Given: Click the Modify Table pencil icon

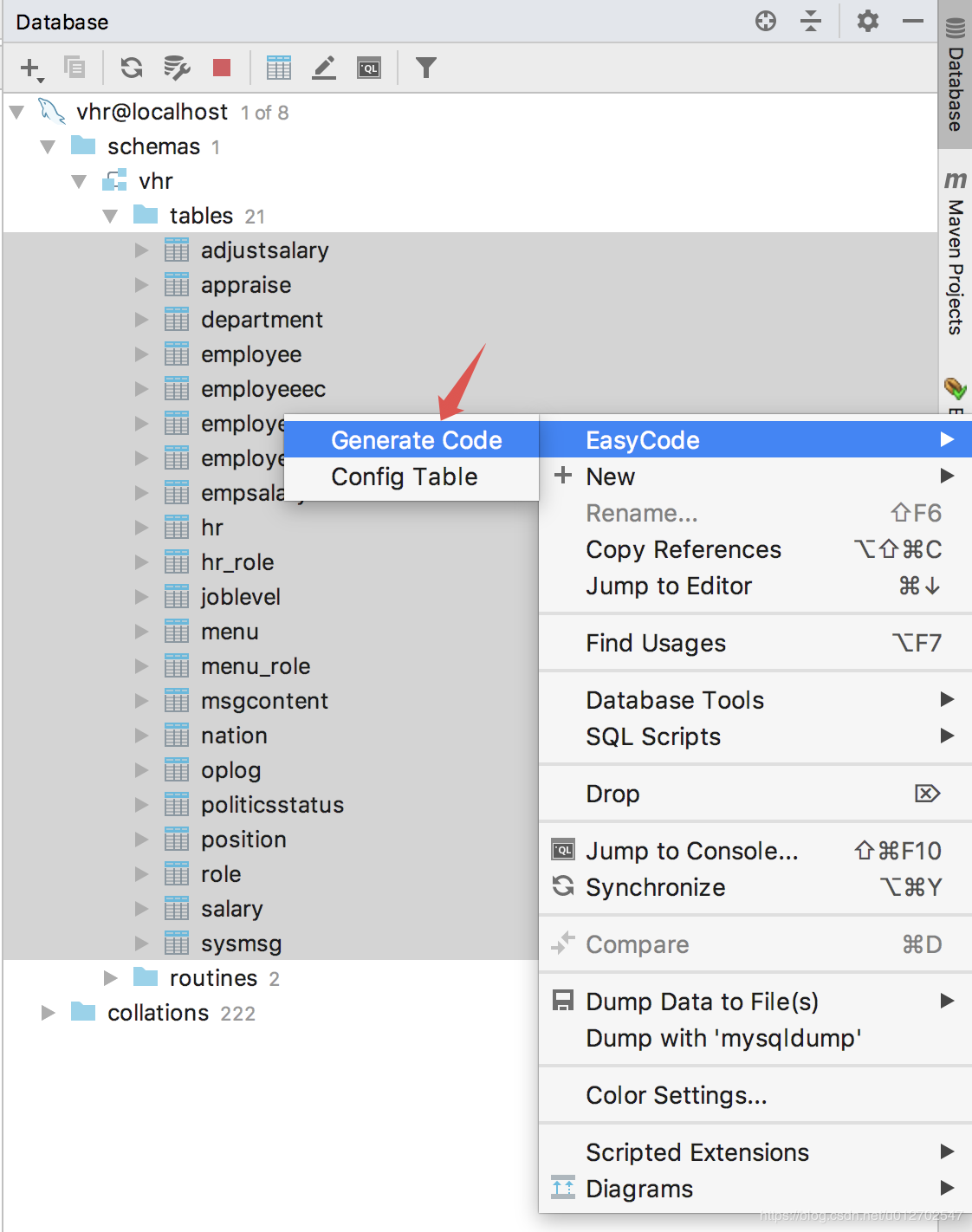Looking at the screenshot, I should pyautogui.click(x=323, y=67).
